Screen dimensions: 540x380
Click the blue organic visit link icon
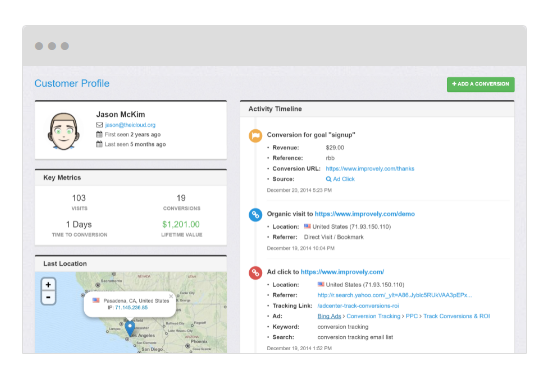[255, 215]
